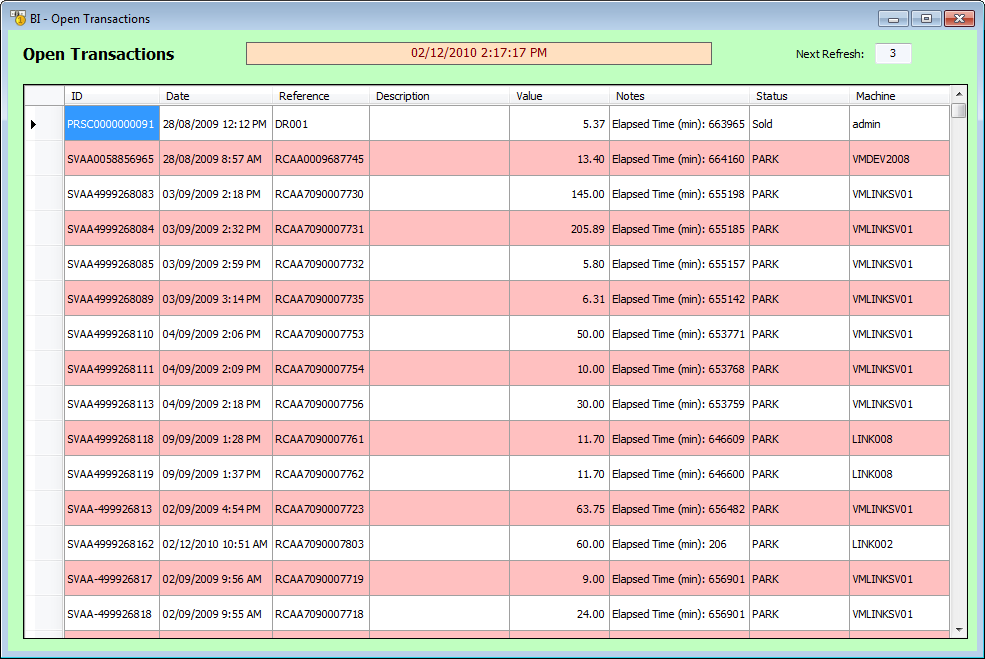Click the current row indicator arrow
The height and width of the screenshot is (659, 985).
coord(33,124)
